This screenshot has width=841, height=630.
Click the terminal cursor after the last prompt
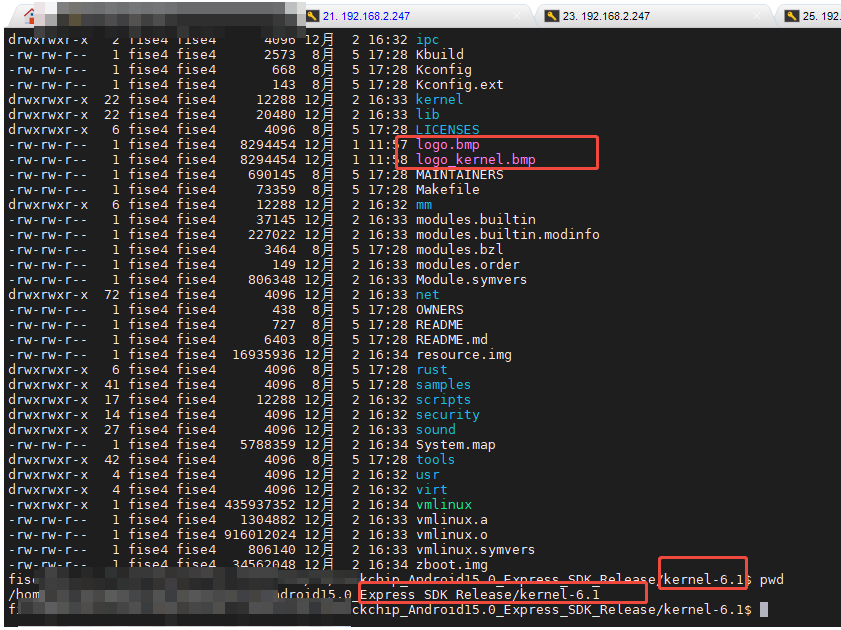pyautogui.click(x=764, y=610)
